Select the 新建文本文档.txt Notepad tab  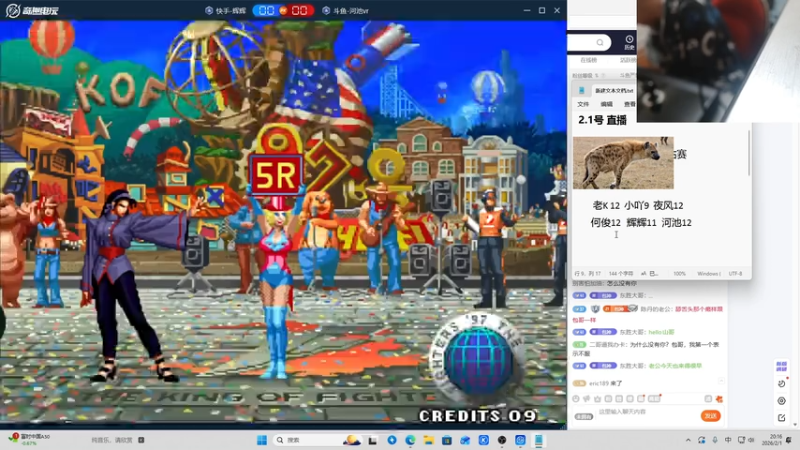point(614,91)
